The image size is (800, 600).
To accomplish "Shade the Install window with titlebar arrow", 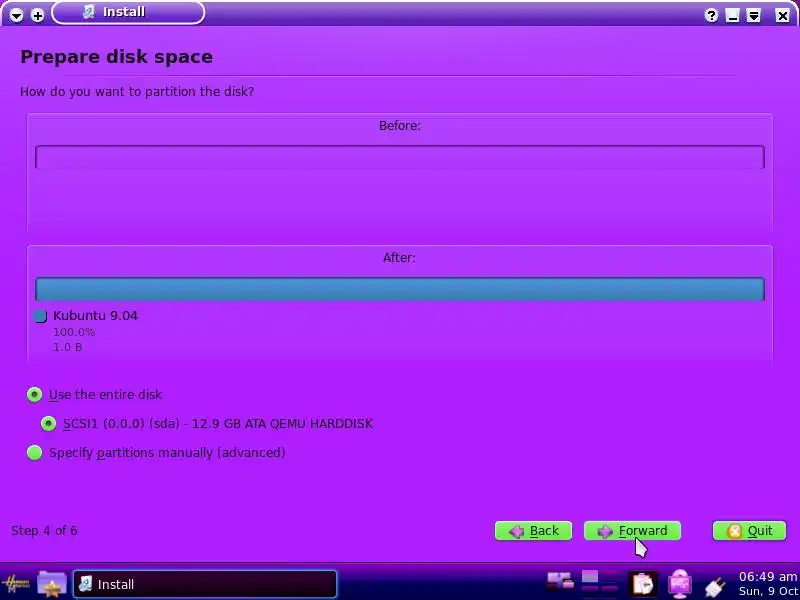I will [754, 15].
